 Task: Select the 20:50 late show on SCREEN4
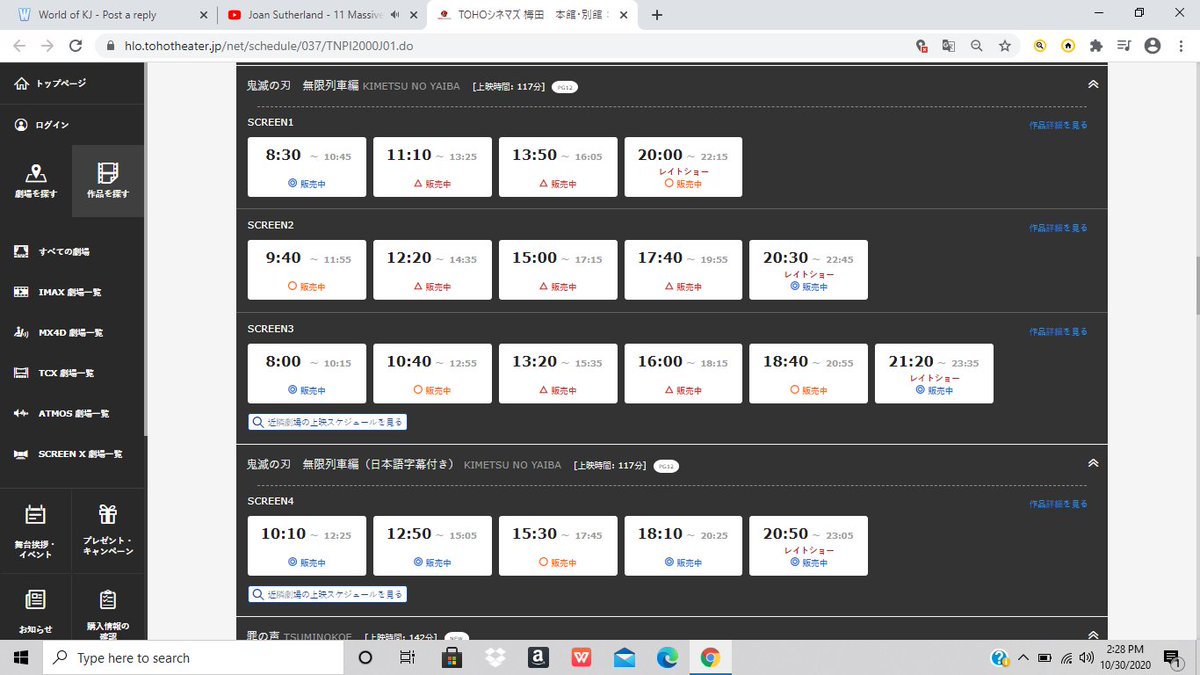click(x=808, y=546)
